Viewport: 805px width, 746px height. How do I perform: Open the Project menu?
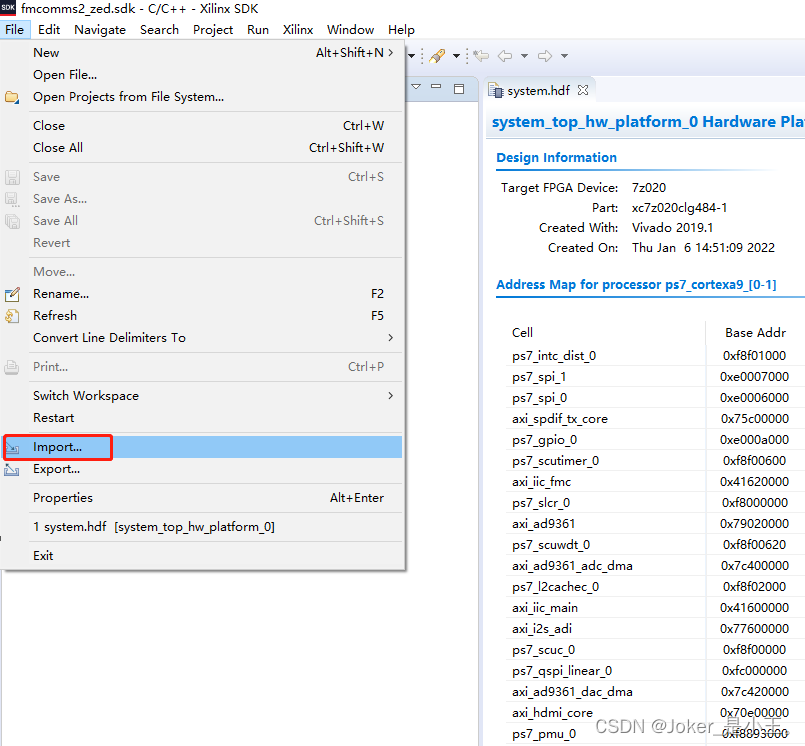point(213,30)
